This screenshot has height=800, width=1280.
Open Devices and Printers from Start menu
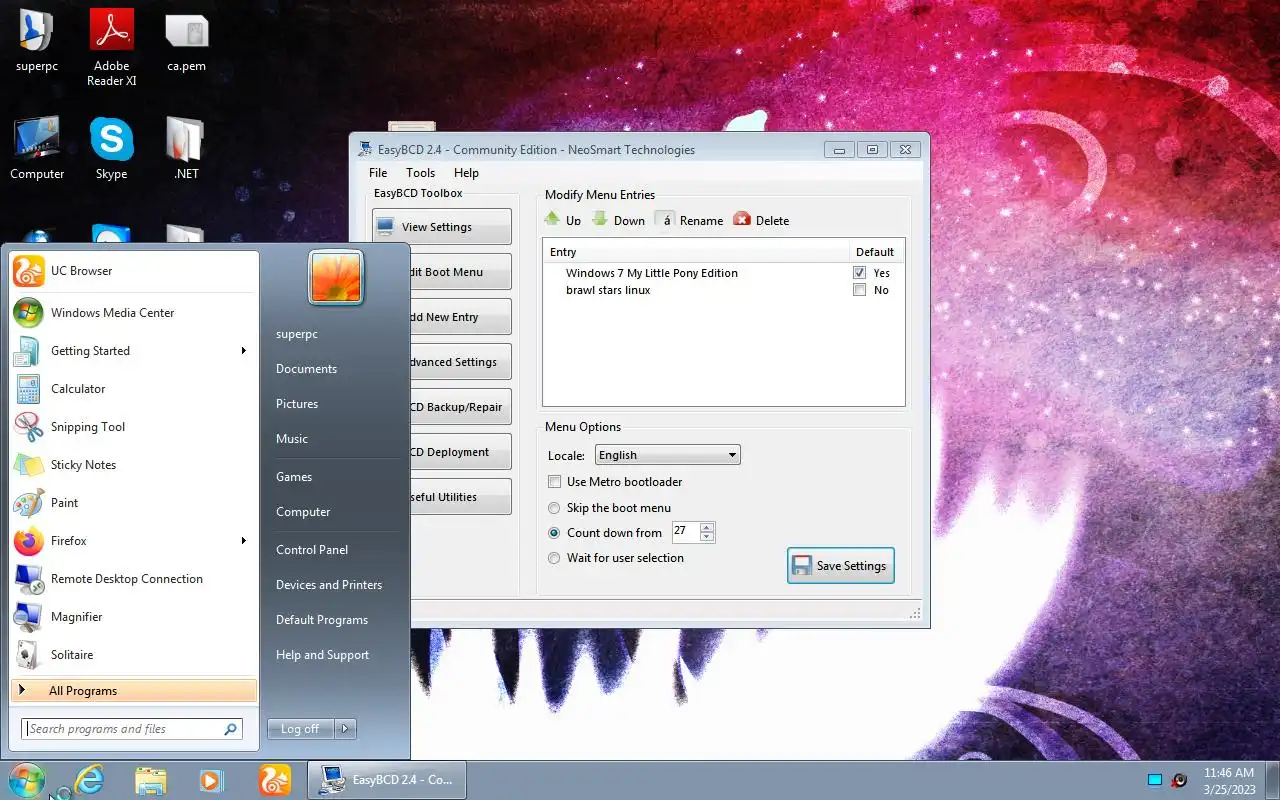click(329, 585)
